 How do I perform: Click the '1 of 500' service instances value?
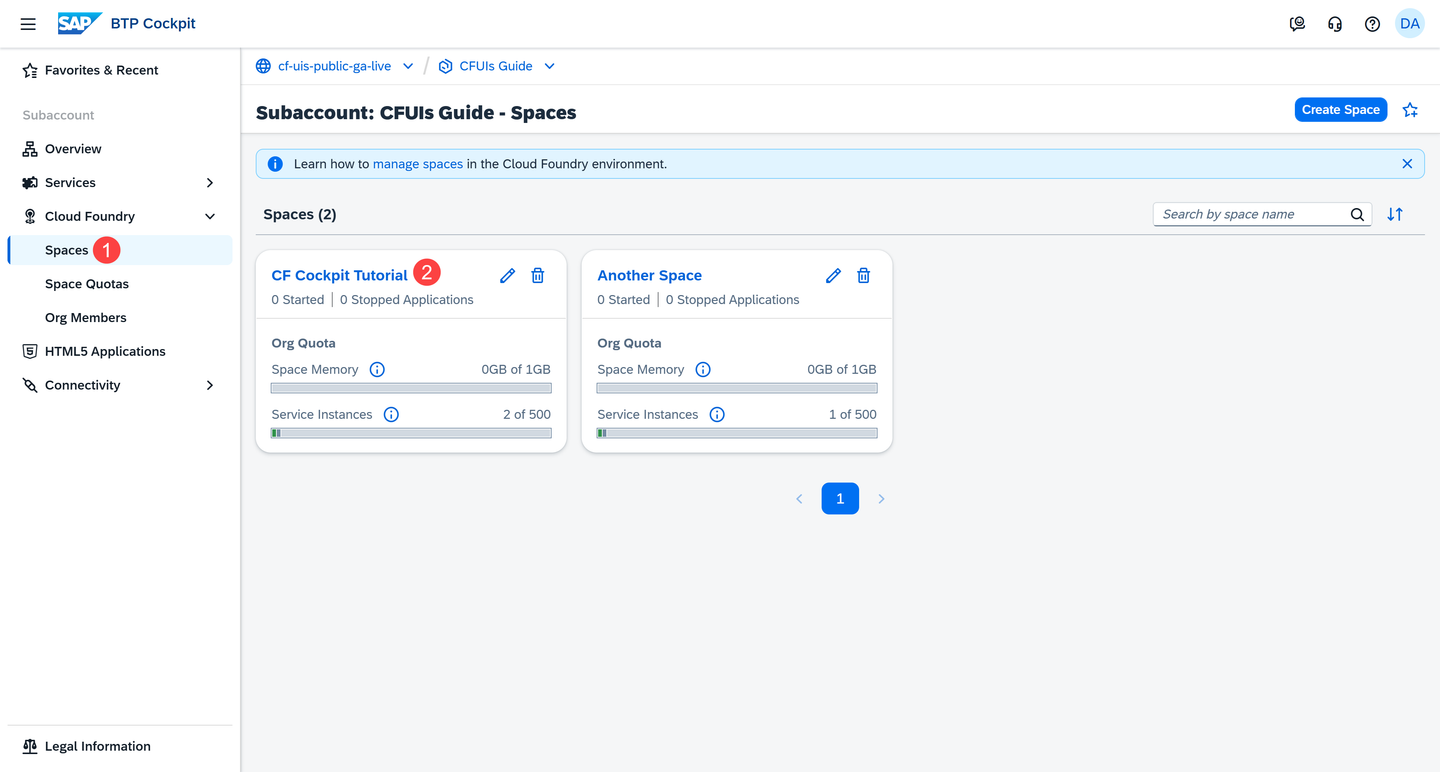coord(853,414)
